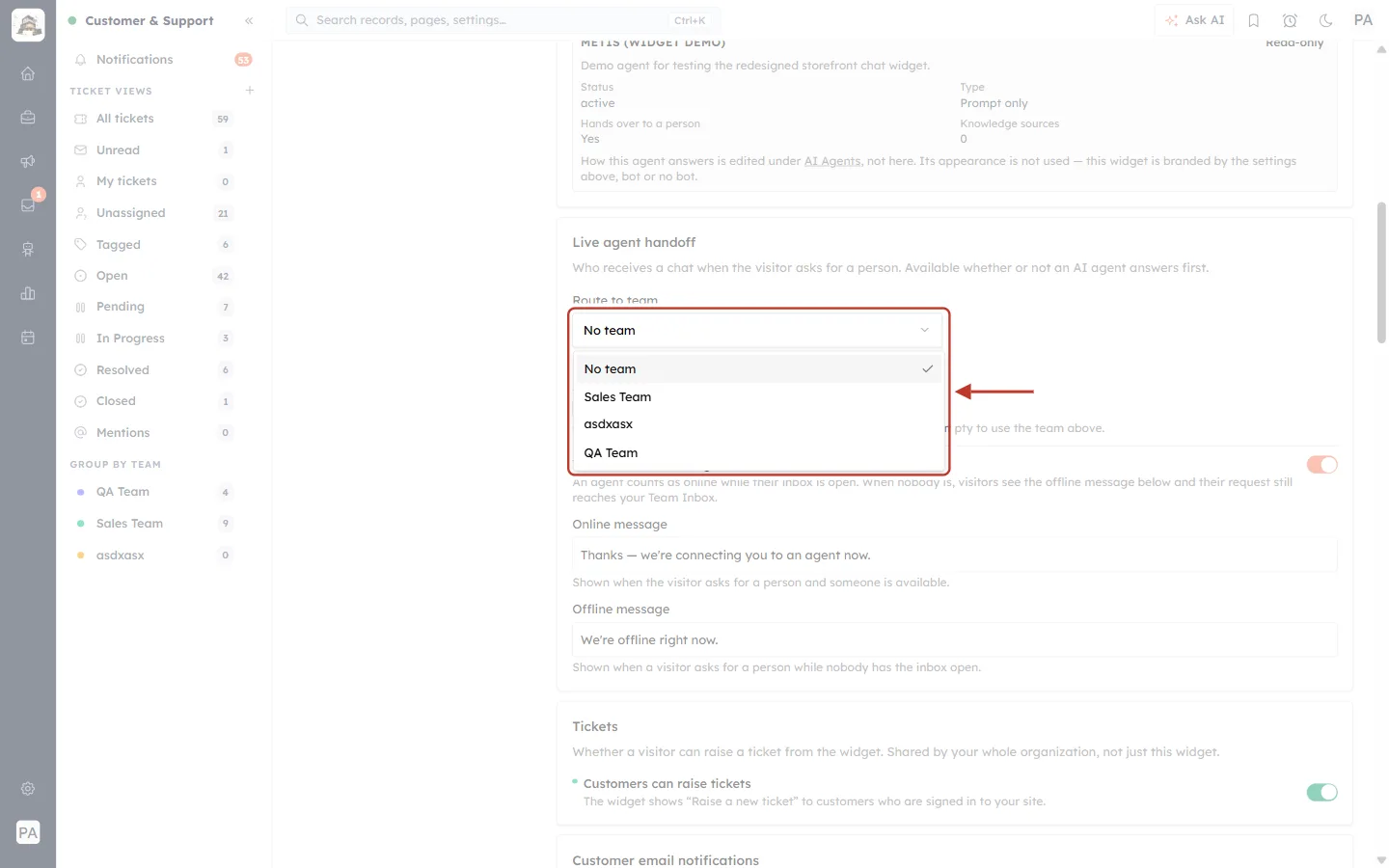
Task: Collapse the sidebar with the double chevron
Action: coord(249,20)
